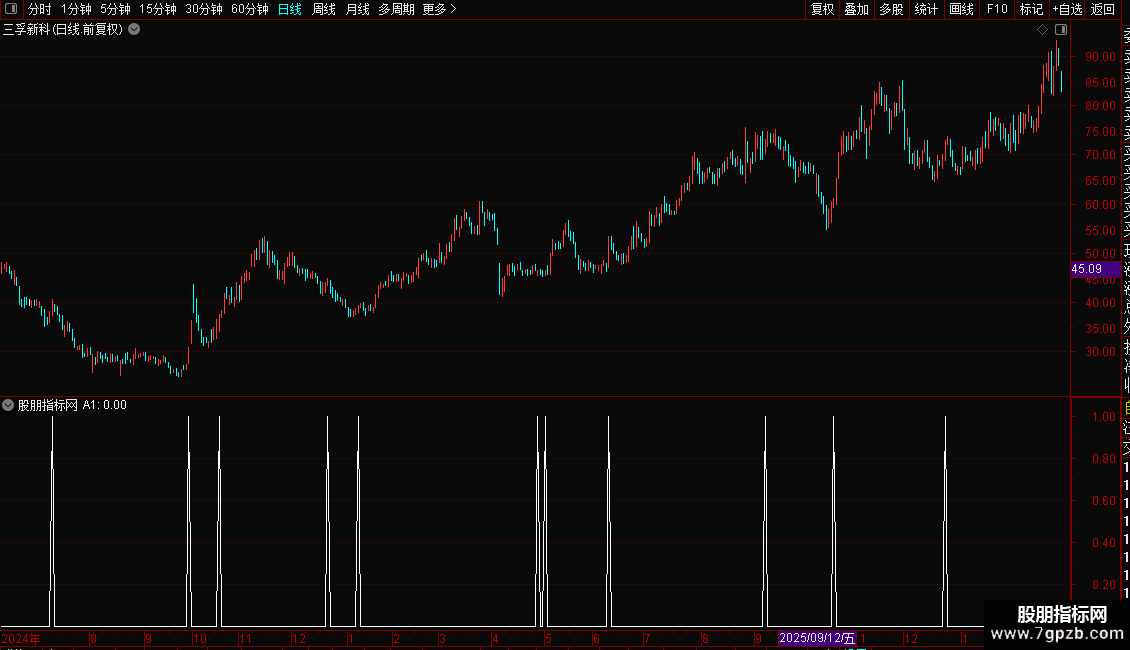Click the 45.09 price label
This screenshot has height=650, width=1130.
click(x=1095, y=269)
